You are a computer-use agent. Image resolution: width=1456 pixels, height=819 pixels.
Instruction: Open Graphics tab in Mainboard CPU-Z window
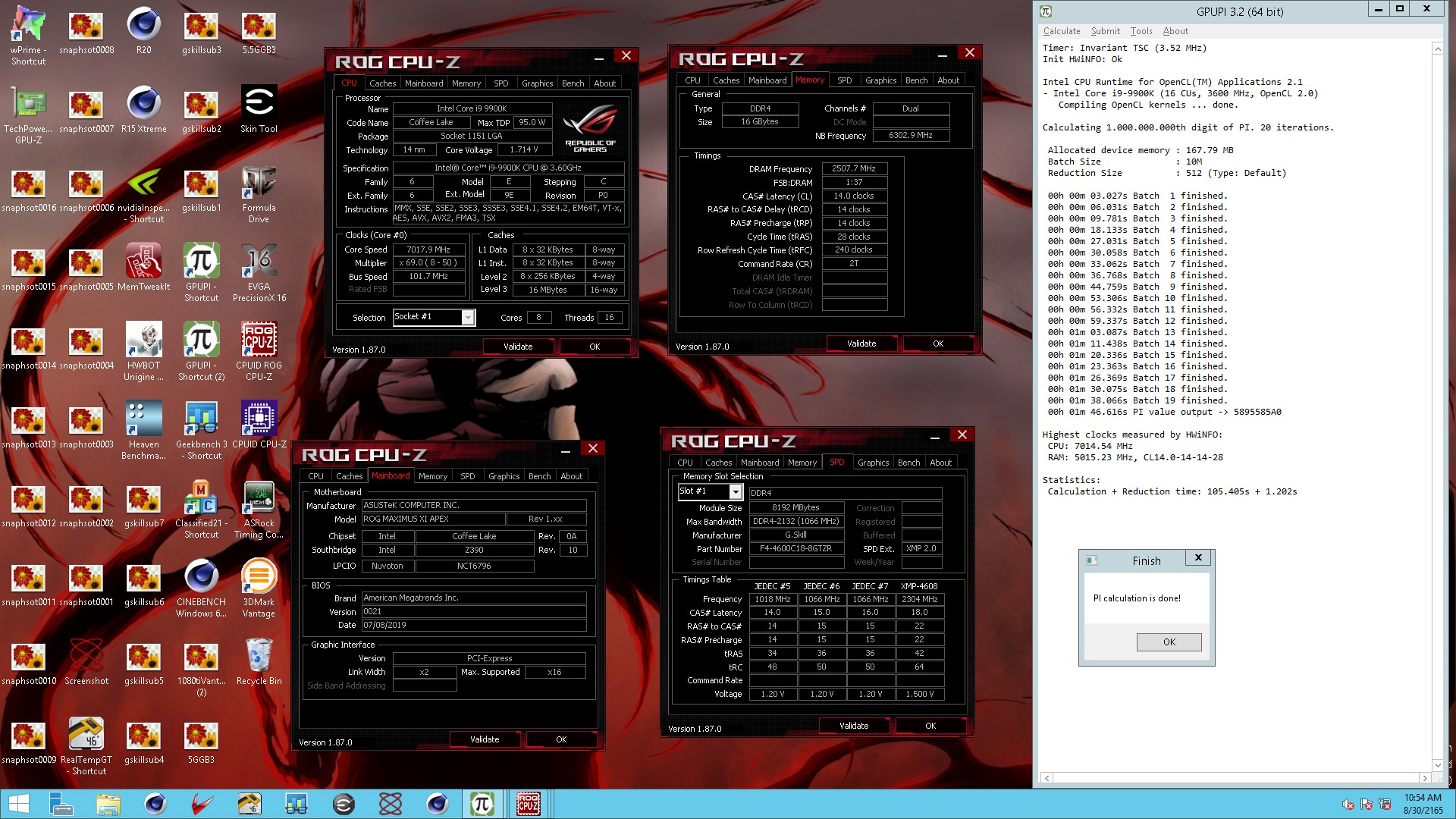[504, 476]
